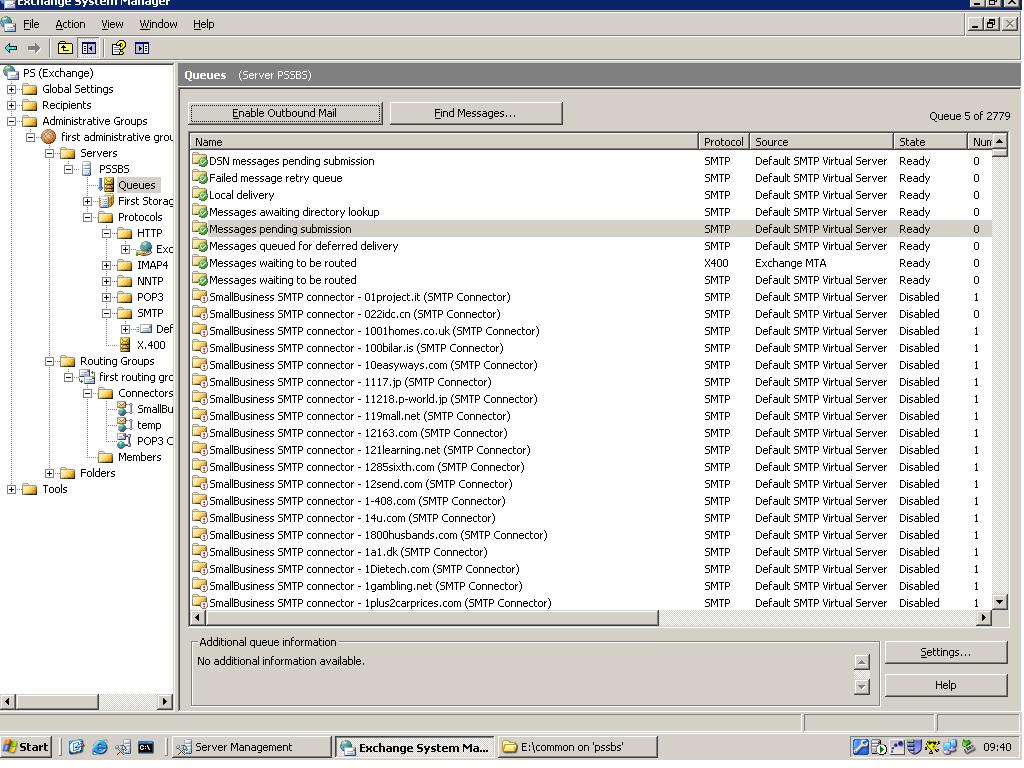Click the Up one level folder icon
The image size is (1024, 768).
click(x=65, y=47)
